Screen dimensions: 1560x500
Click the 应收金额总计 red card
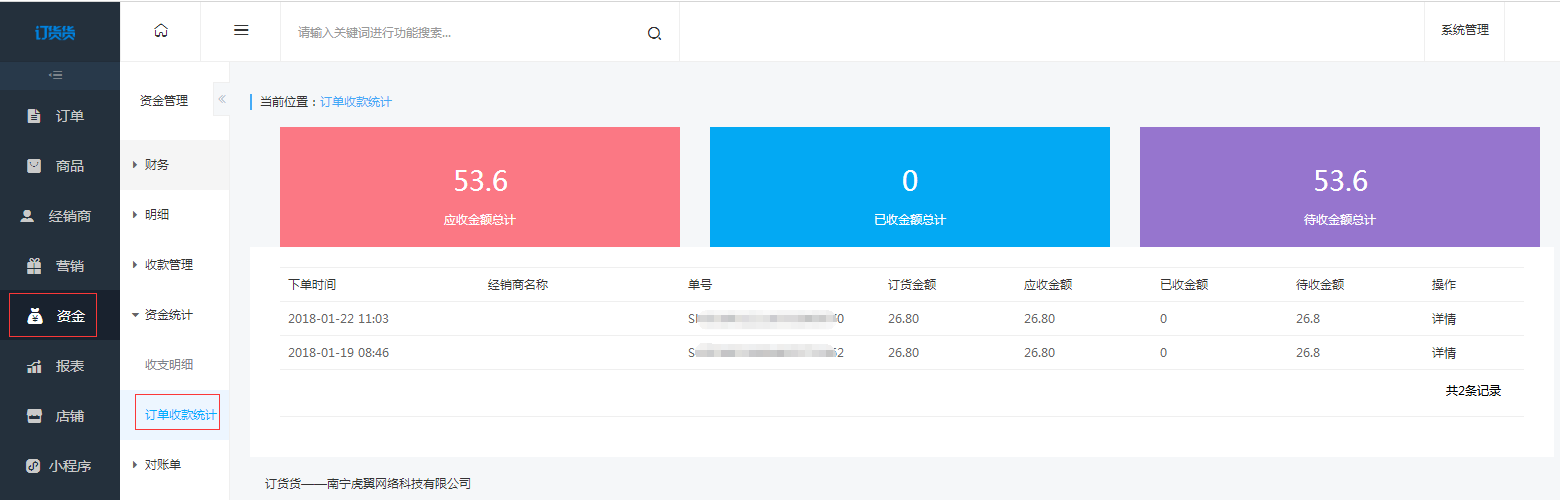480,187
